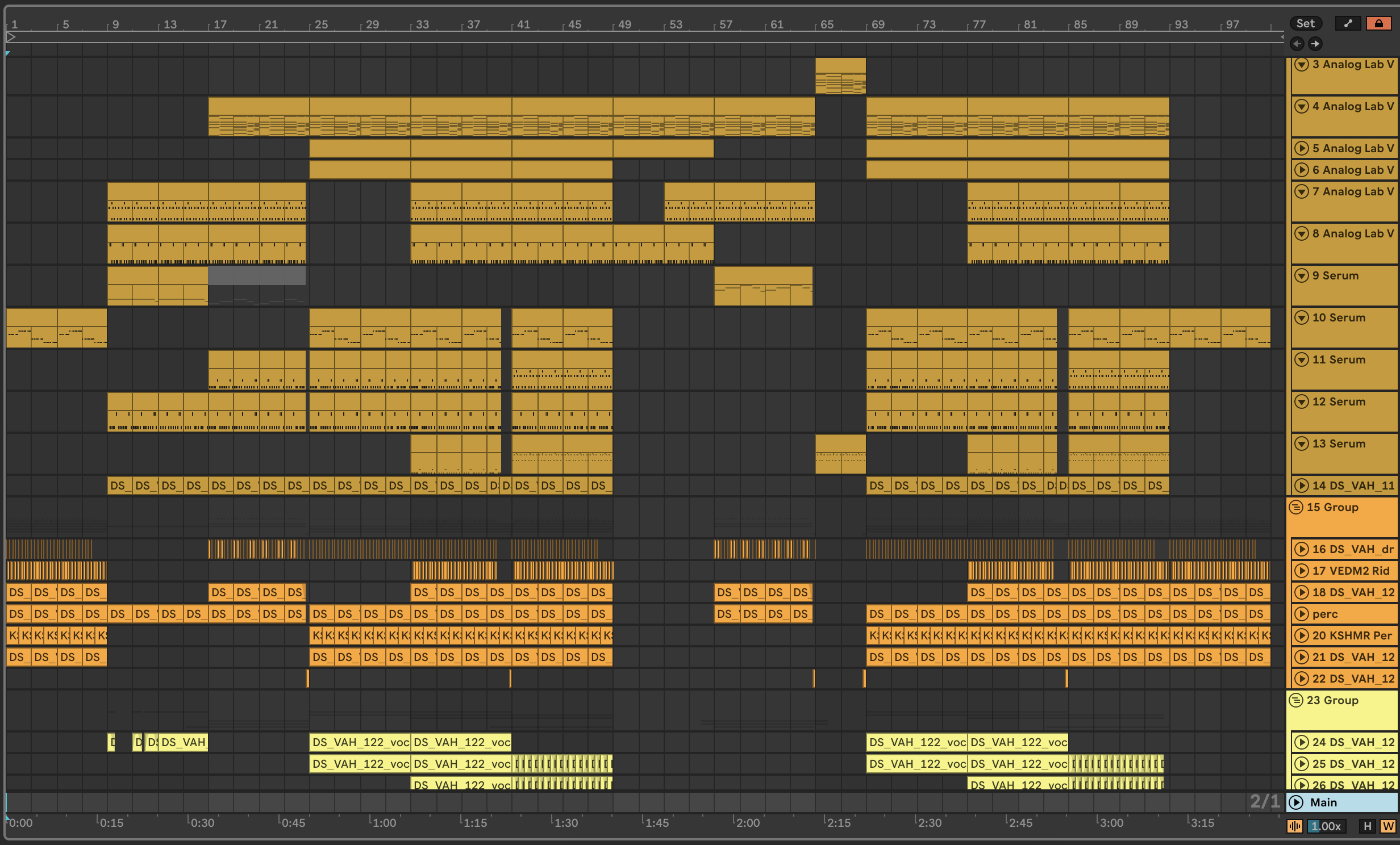Collapse the 23 Group track
Viewport: 1400px width, 845px height.
click(1296, 700)
